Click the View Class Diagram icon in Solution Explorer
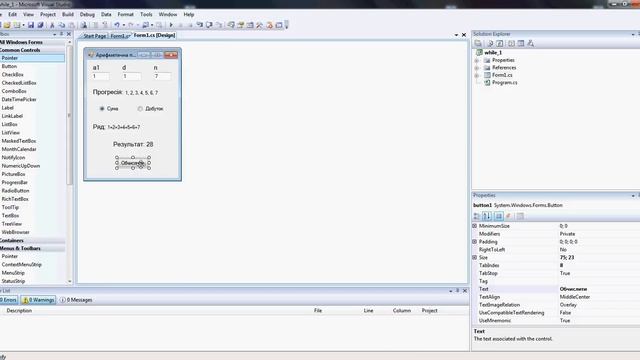Viewport: 640px width, 360px height. pos(531,43)
